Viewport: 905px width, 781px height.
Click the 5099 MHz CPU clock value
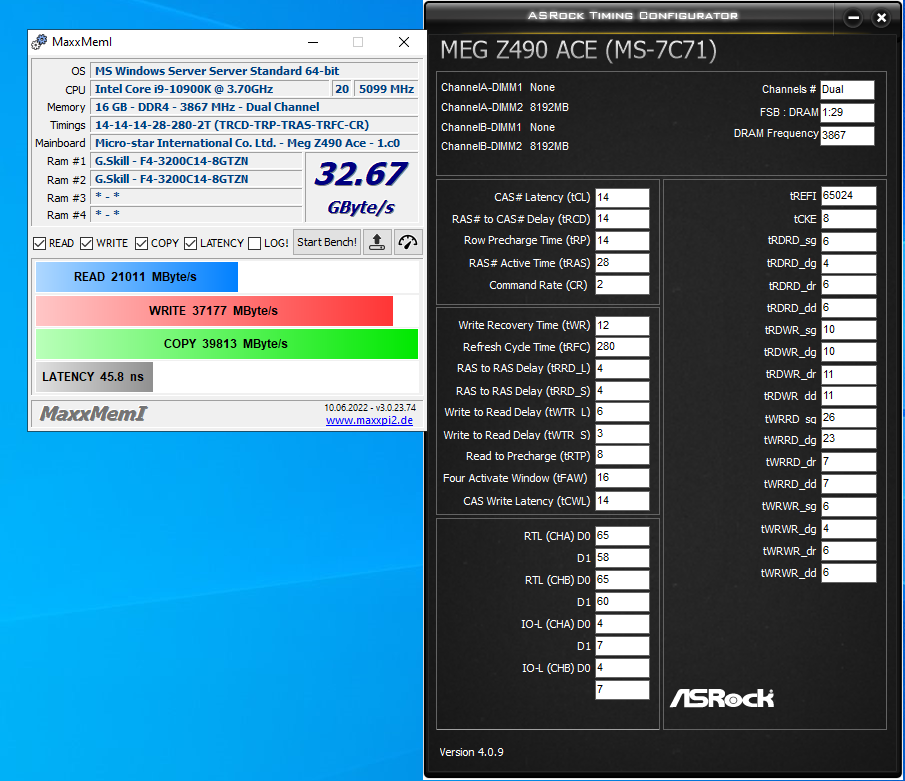tap(387, 89)
